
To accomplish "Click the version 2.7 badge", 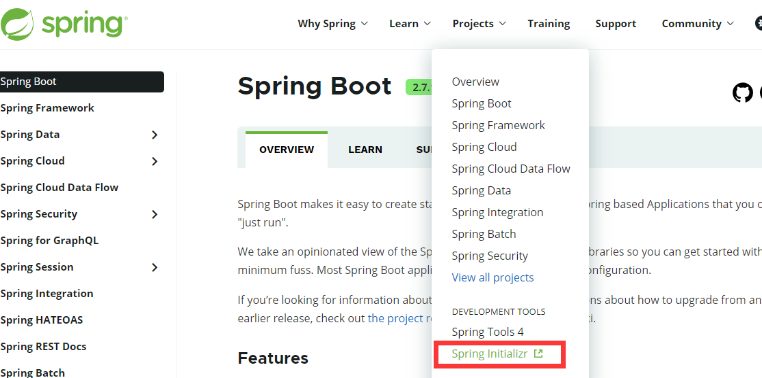I will click(419, 87).
